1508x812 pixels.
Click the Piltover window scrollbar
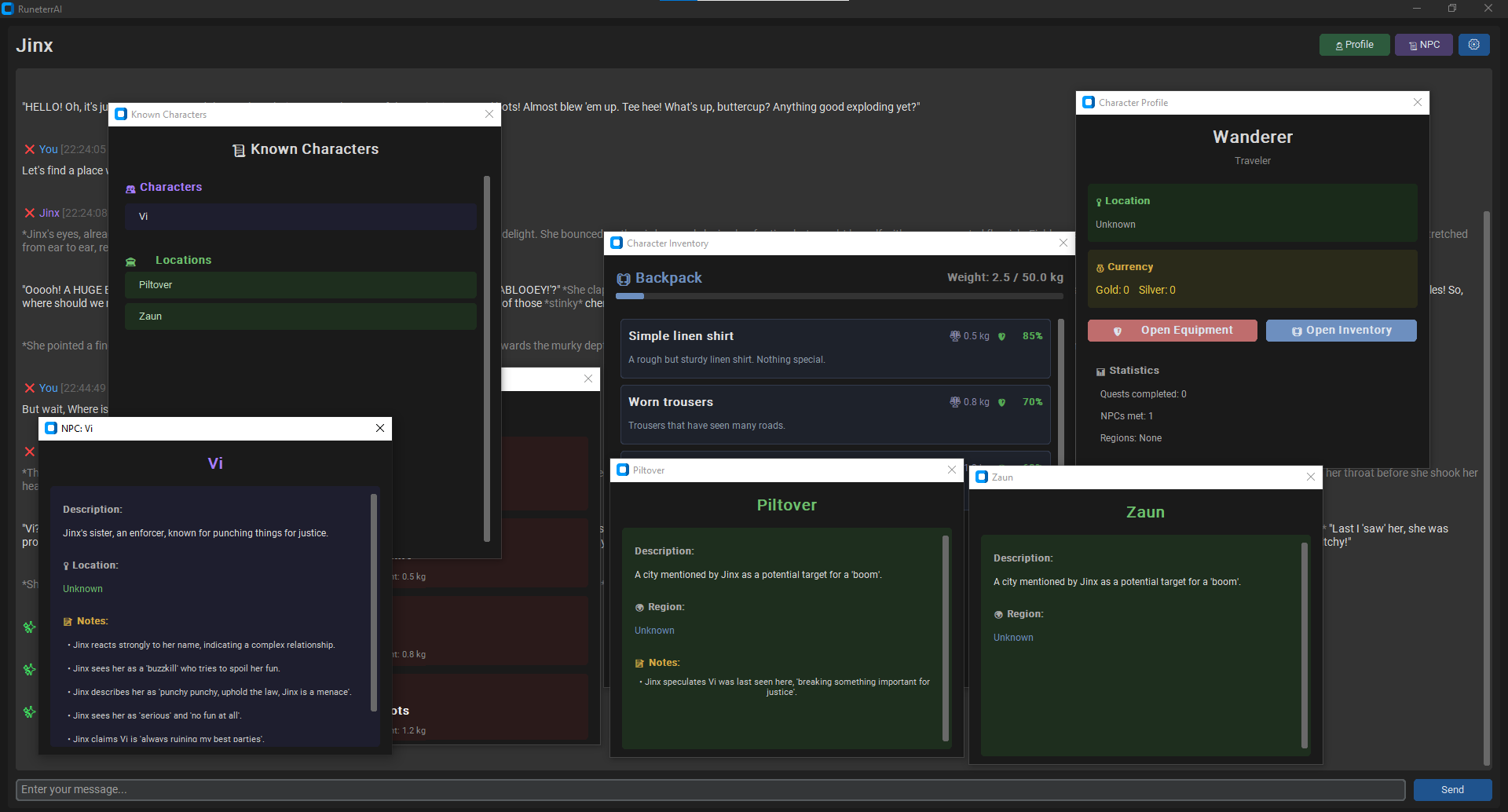point(946,638)
